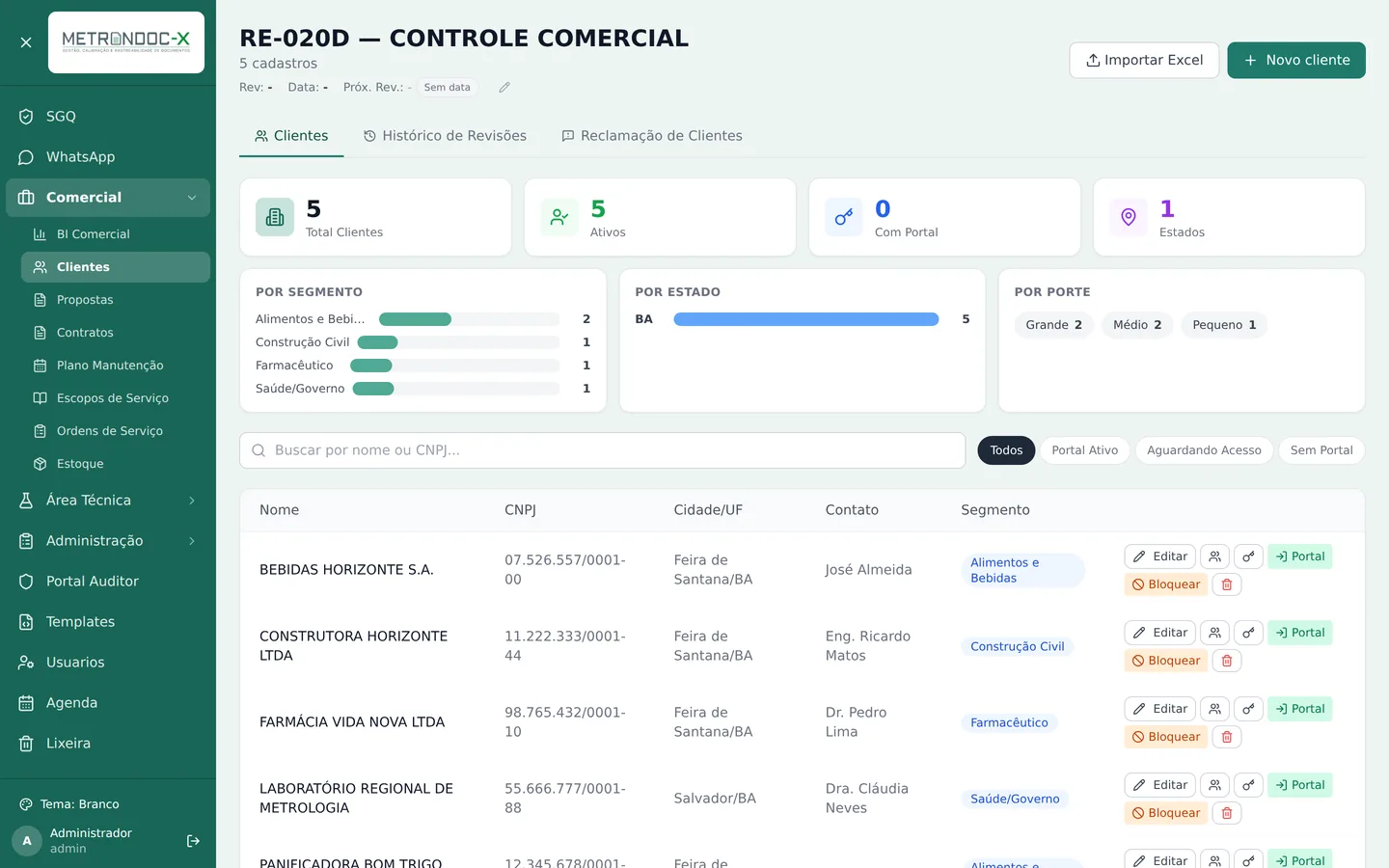
Task: Open Plano Manutenção calendar page
Action: 116,366
